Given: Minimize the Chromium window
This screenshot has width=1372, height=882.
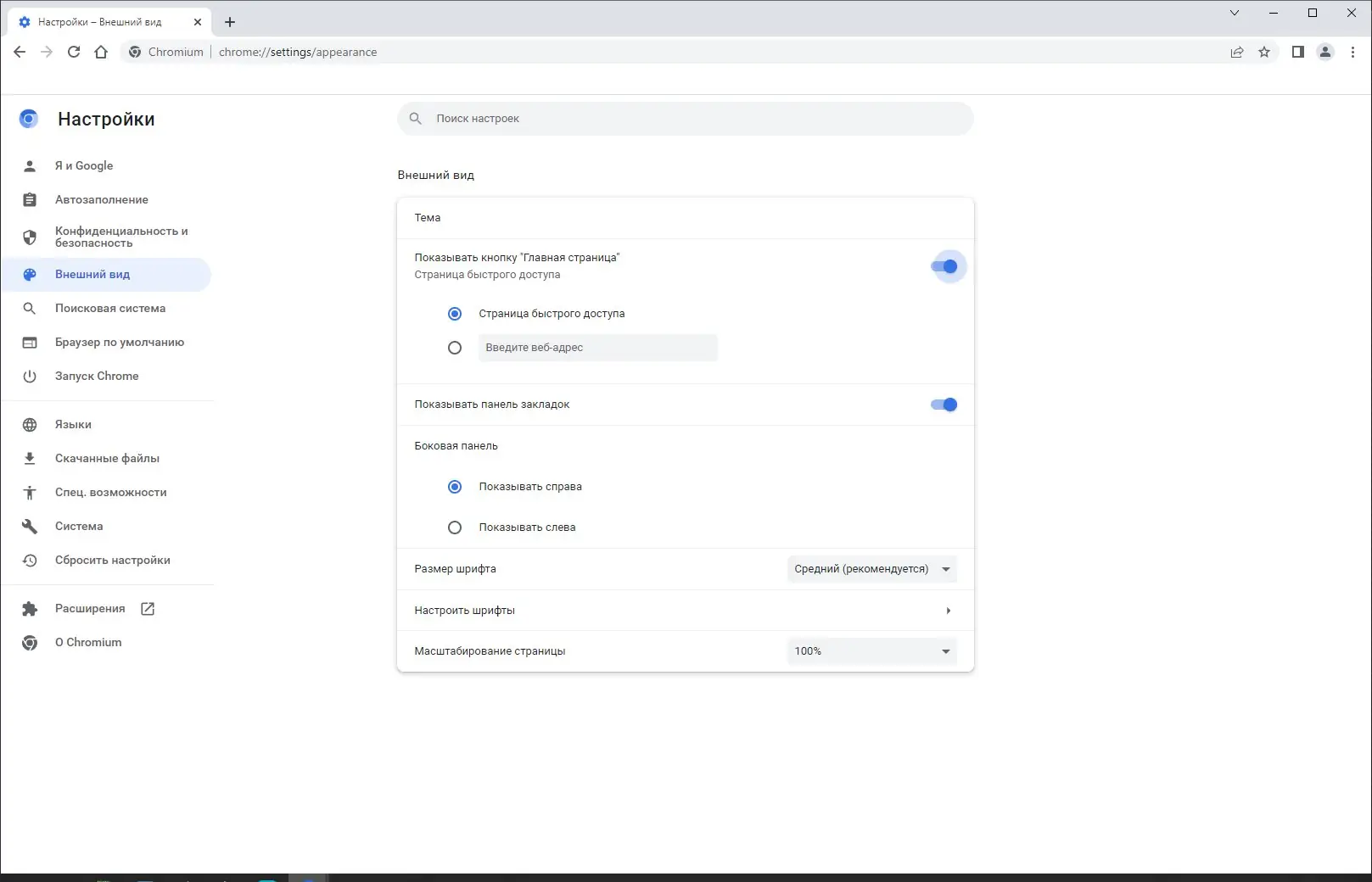Looking at the screenshot, I should pyautogui.click(x=1274, y=13).
